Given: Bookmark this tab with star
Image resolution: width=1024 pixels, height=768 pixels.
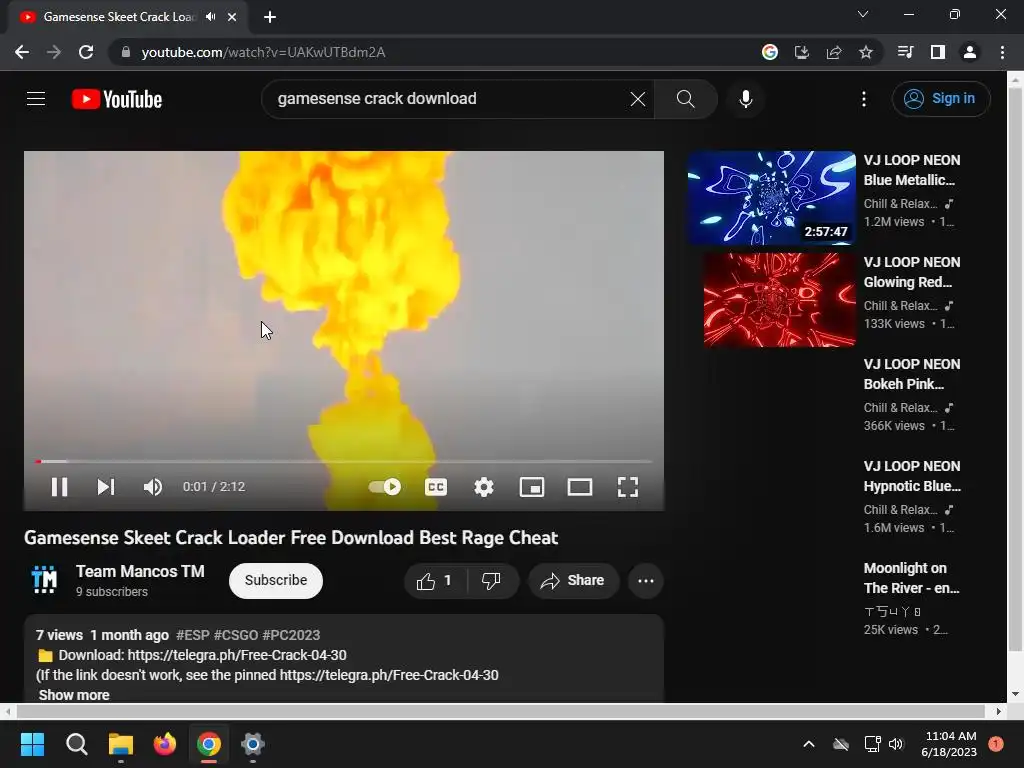Looking at the screenshot, I should point(866,52).
